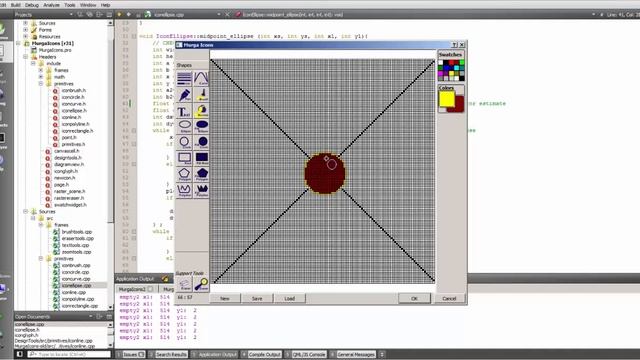Open canvascell.h in the project tree
This screenshot has width=640, height=360.
[67, 151]
